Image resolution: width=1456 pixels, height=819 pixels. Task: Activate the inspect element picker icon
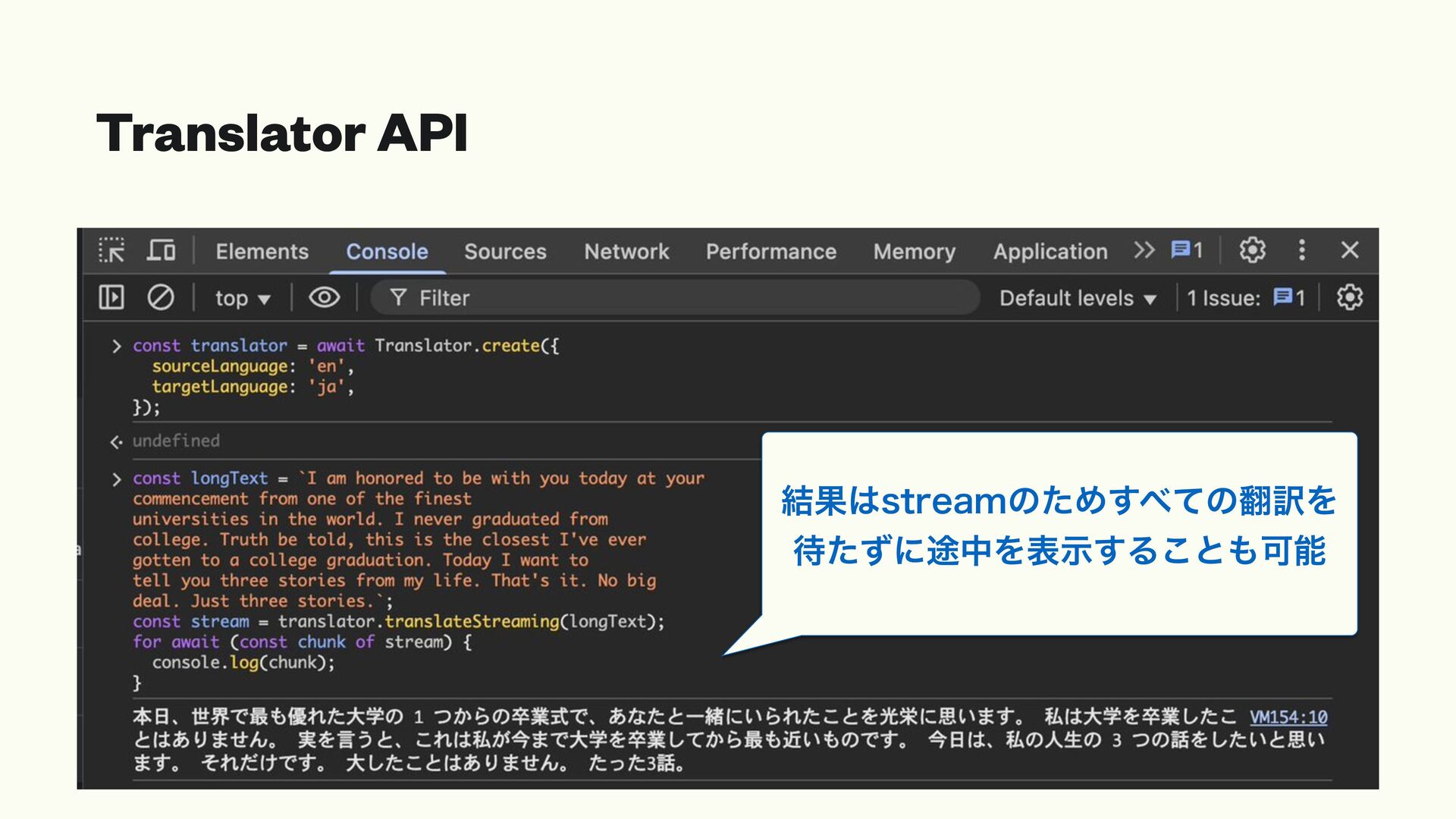click(111, 250)
